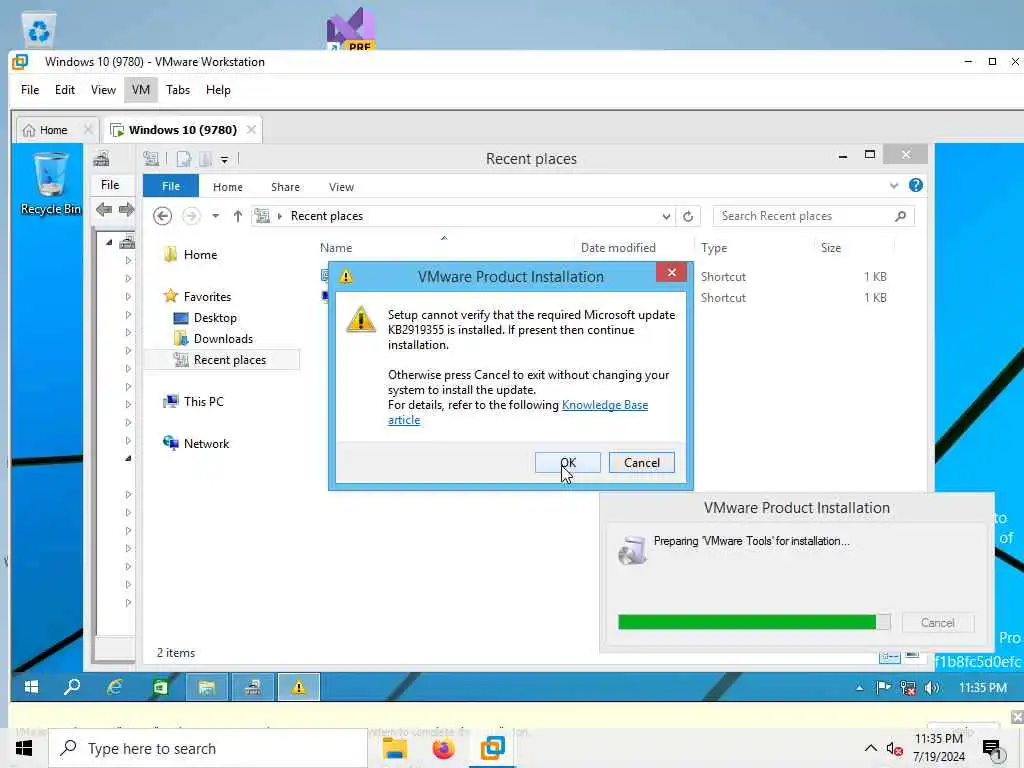Screen dimensions: 1024x768
Task: Open the View menu in VMware Workstation
Action: pos(103,90)
